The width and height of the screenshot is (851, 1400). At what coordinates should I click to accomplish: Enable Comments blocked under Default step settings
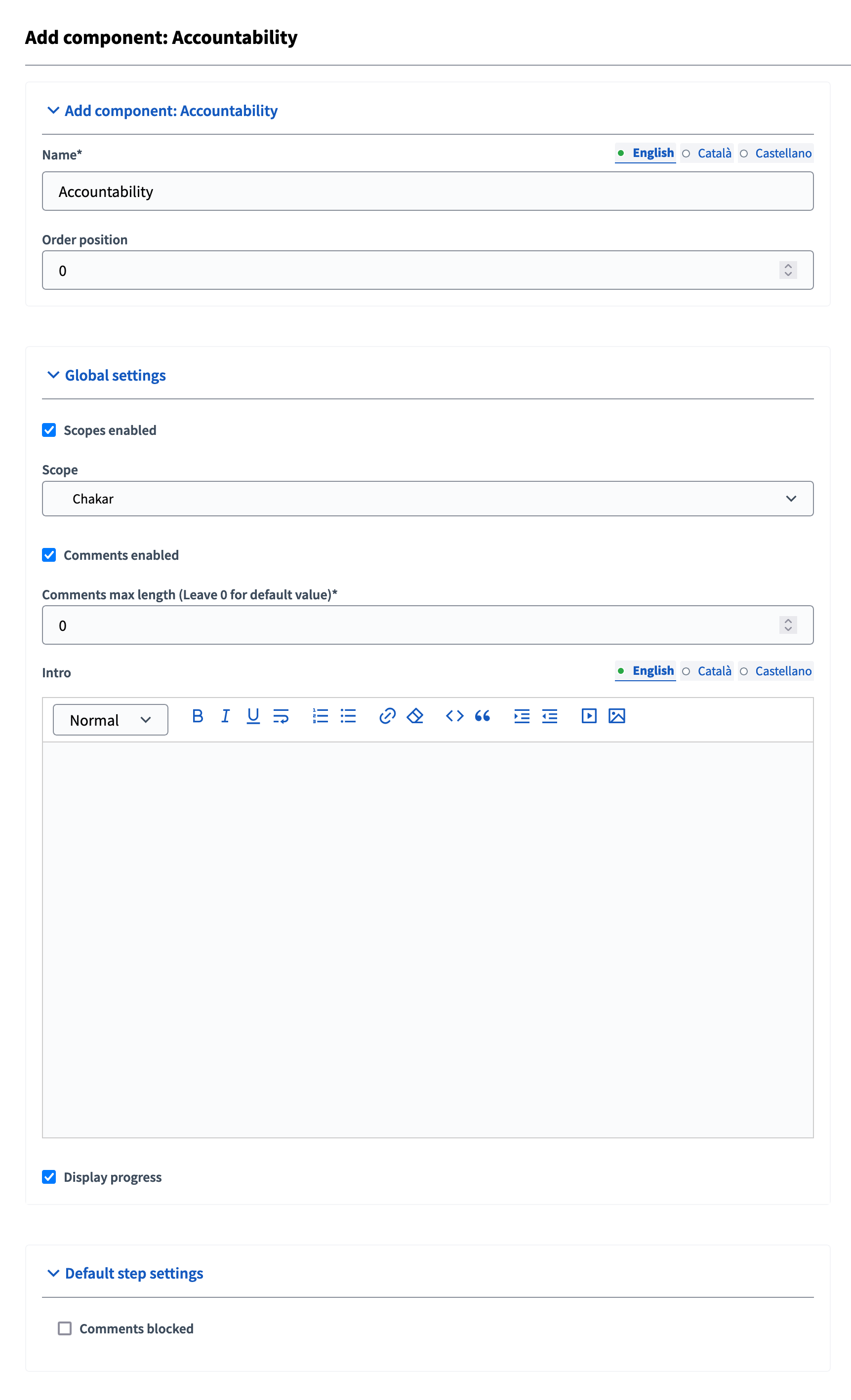click(64, 1328)
